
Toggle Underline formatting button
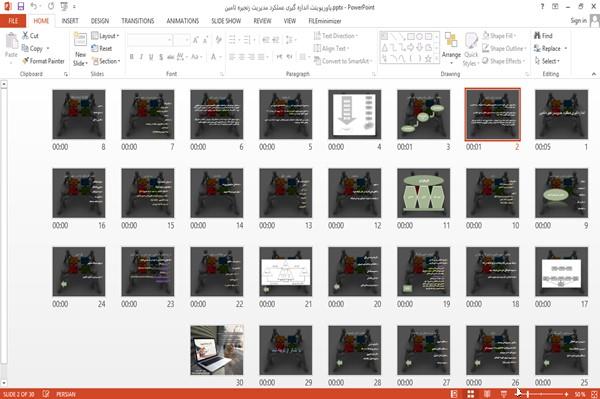point(151,57)
